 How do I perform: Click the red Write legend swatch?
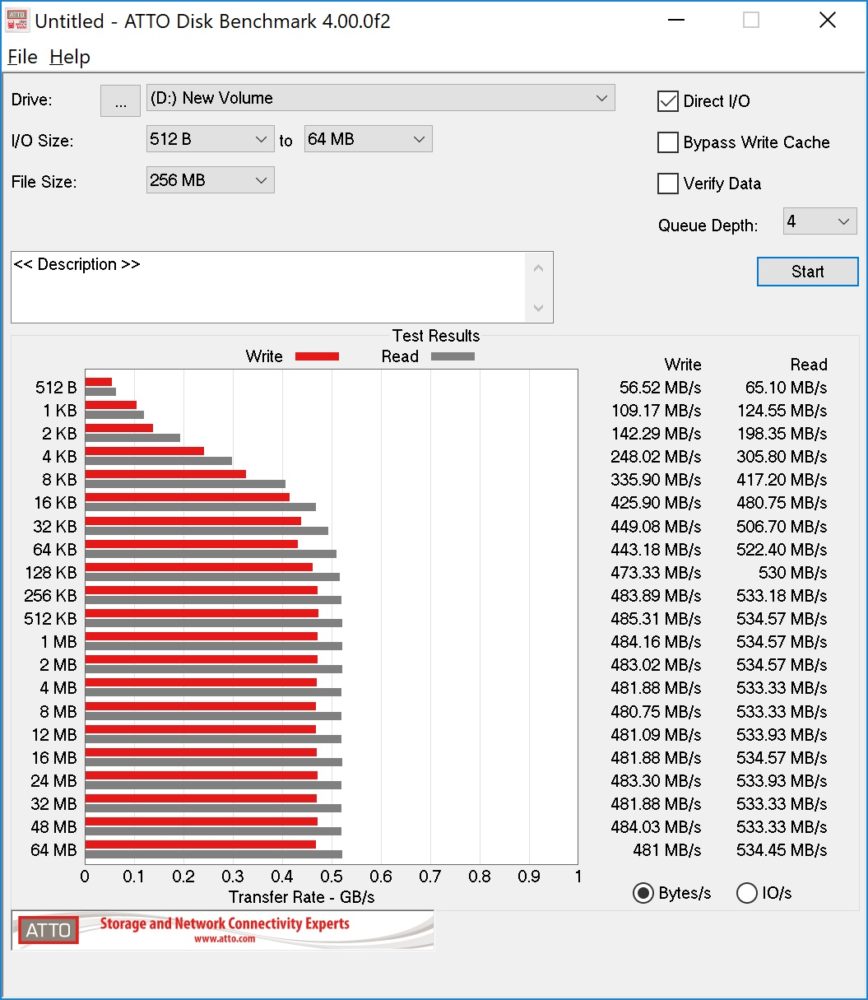pos(317,357)
